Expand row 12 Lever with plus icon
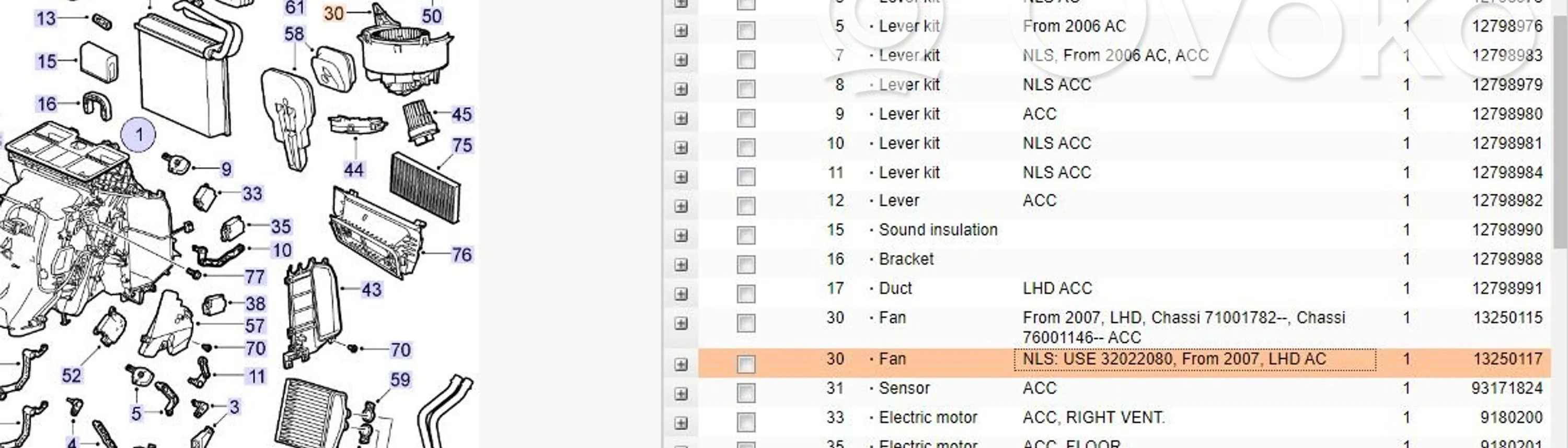This screenshot has width=1568, height=448. tap(681, 206)
